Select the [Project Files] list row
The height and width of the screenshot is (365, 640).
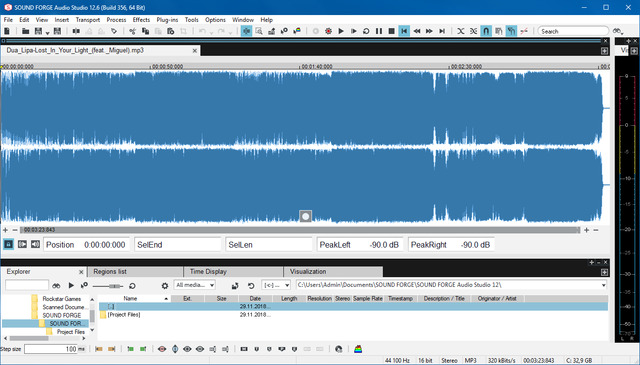353,314
